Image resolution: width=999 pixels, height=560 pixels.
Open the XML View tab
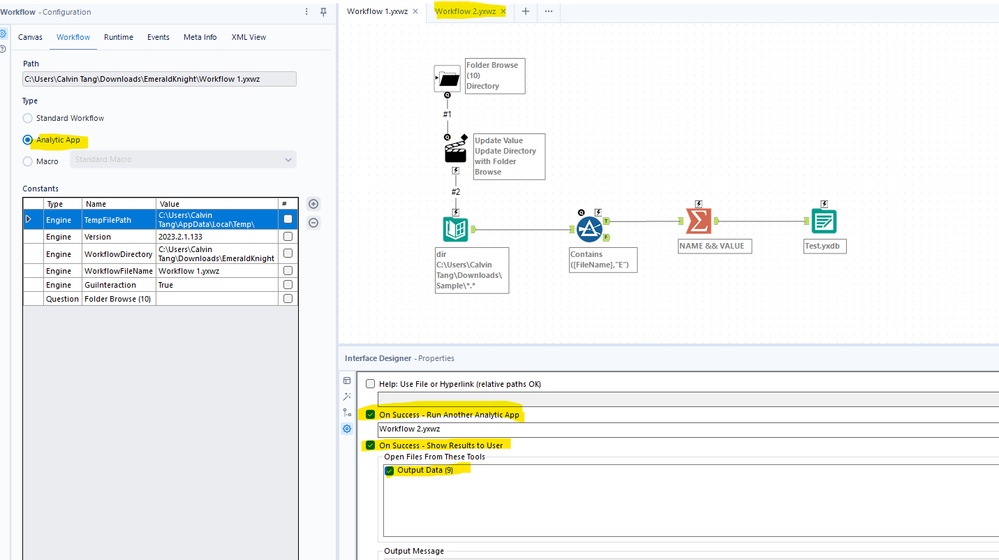coord(249,37)
